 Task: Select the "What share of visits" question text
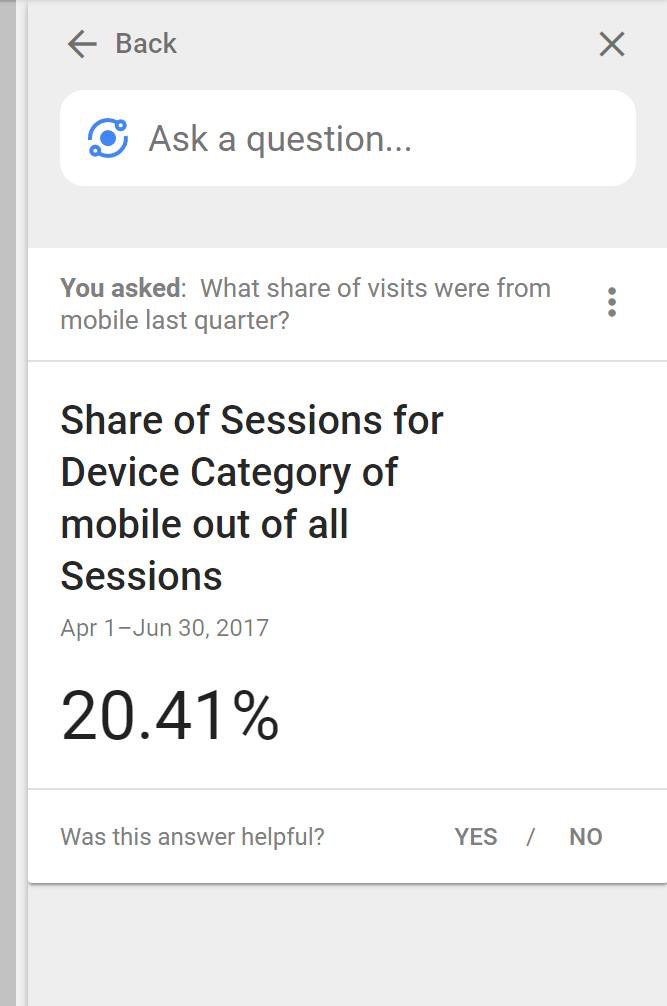click(375, 288)
